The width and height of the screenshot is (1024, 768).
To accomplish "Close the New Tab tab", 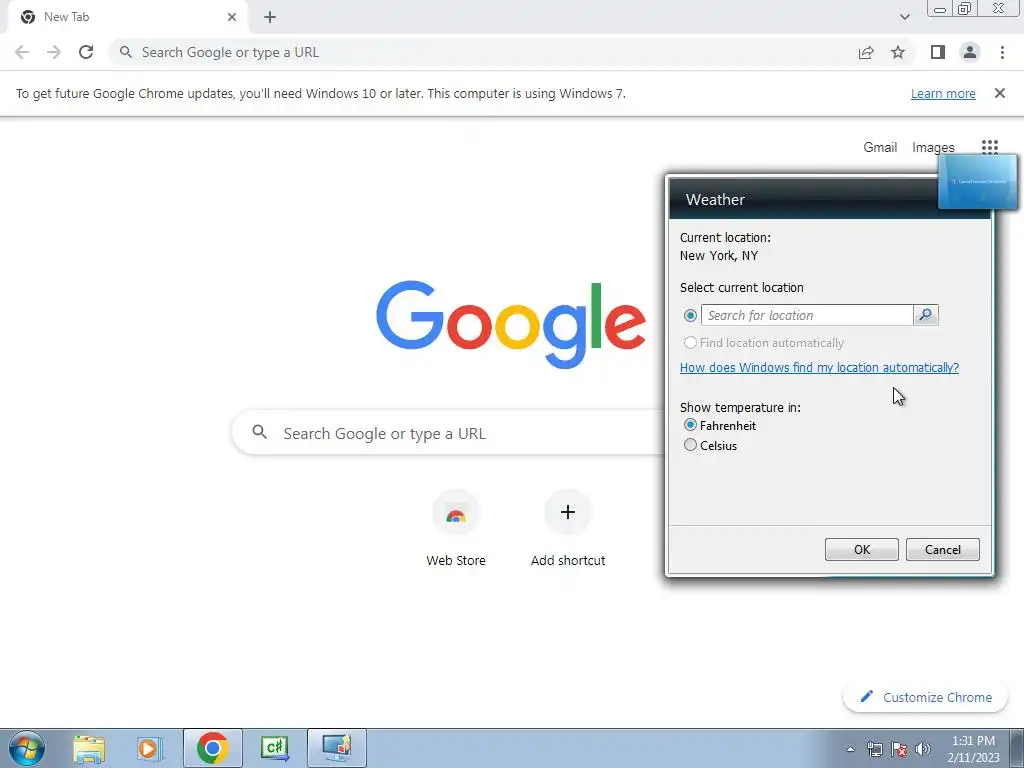I will pos(232,17).
